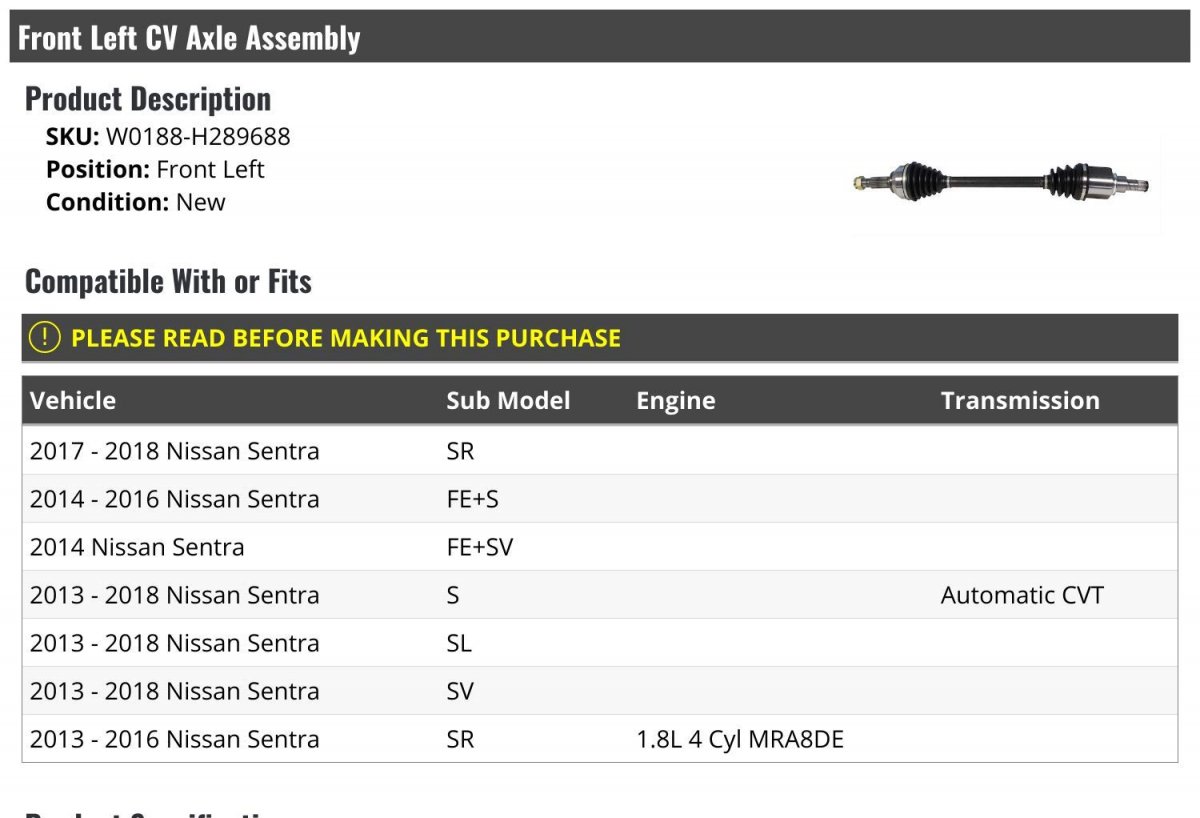Click the Position: Front Left text
The image size is (1200, 818).
pos(155,169)
